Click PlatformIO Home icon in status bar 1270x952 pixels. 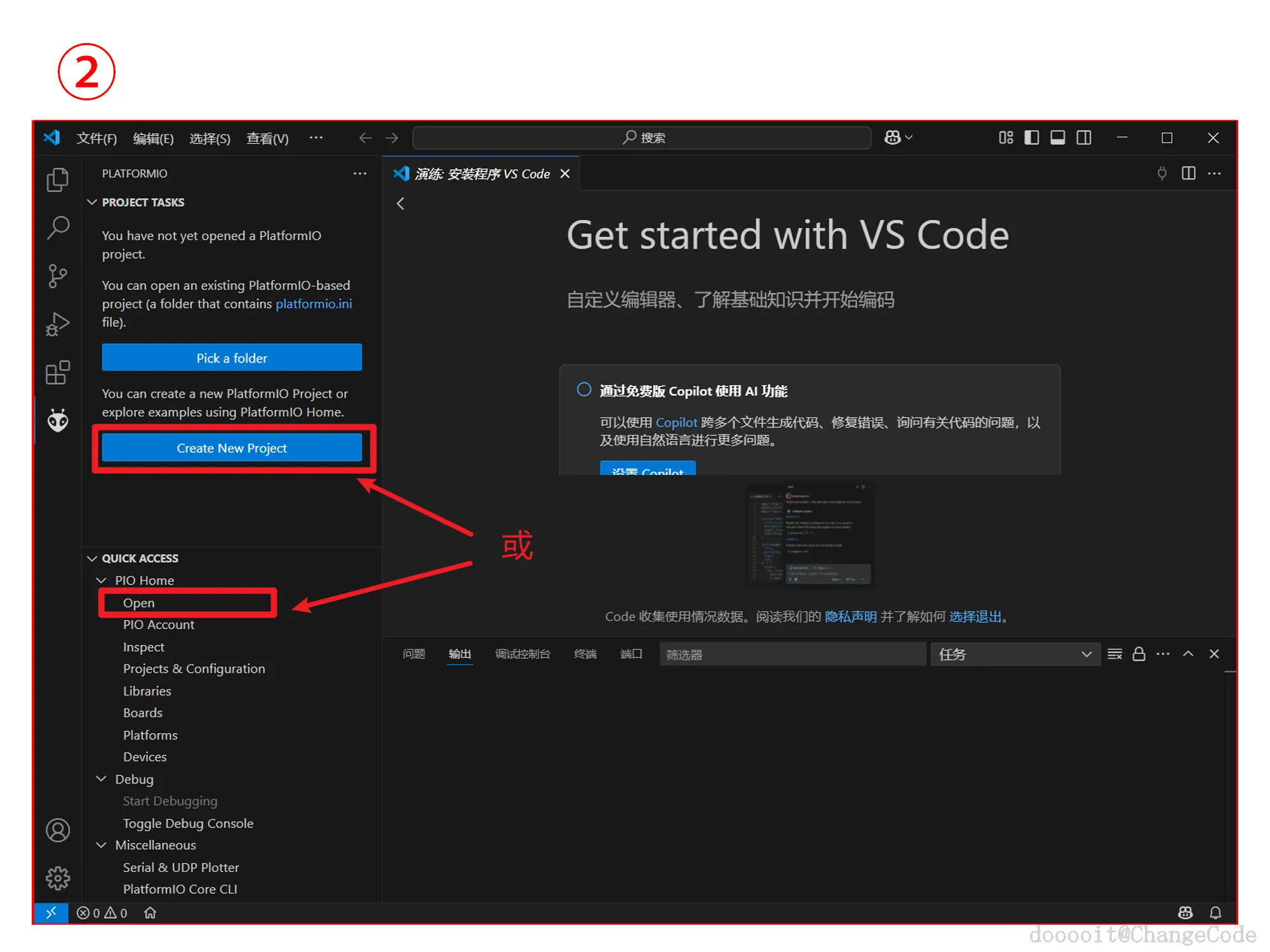150,913
